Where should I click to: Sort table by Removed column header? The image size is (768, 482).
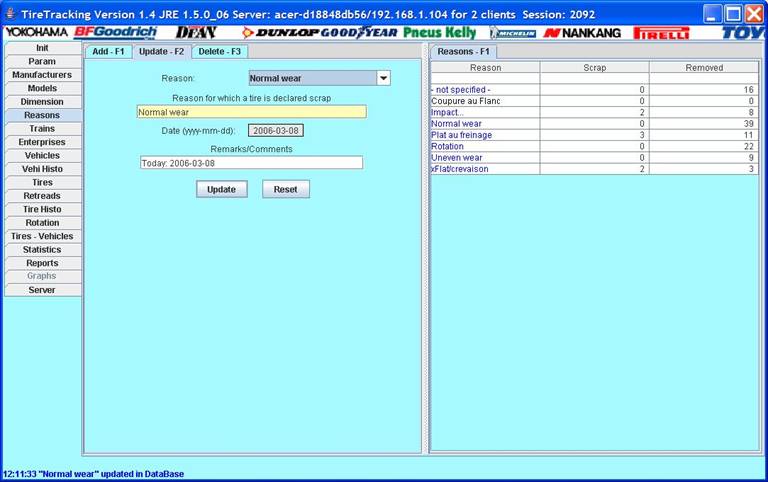click(704, 67)
